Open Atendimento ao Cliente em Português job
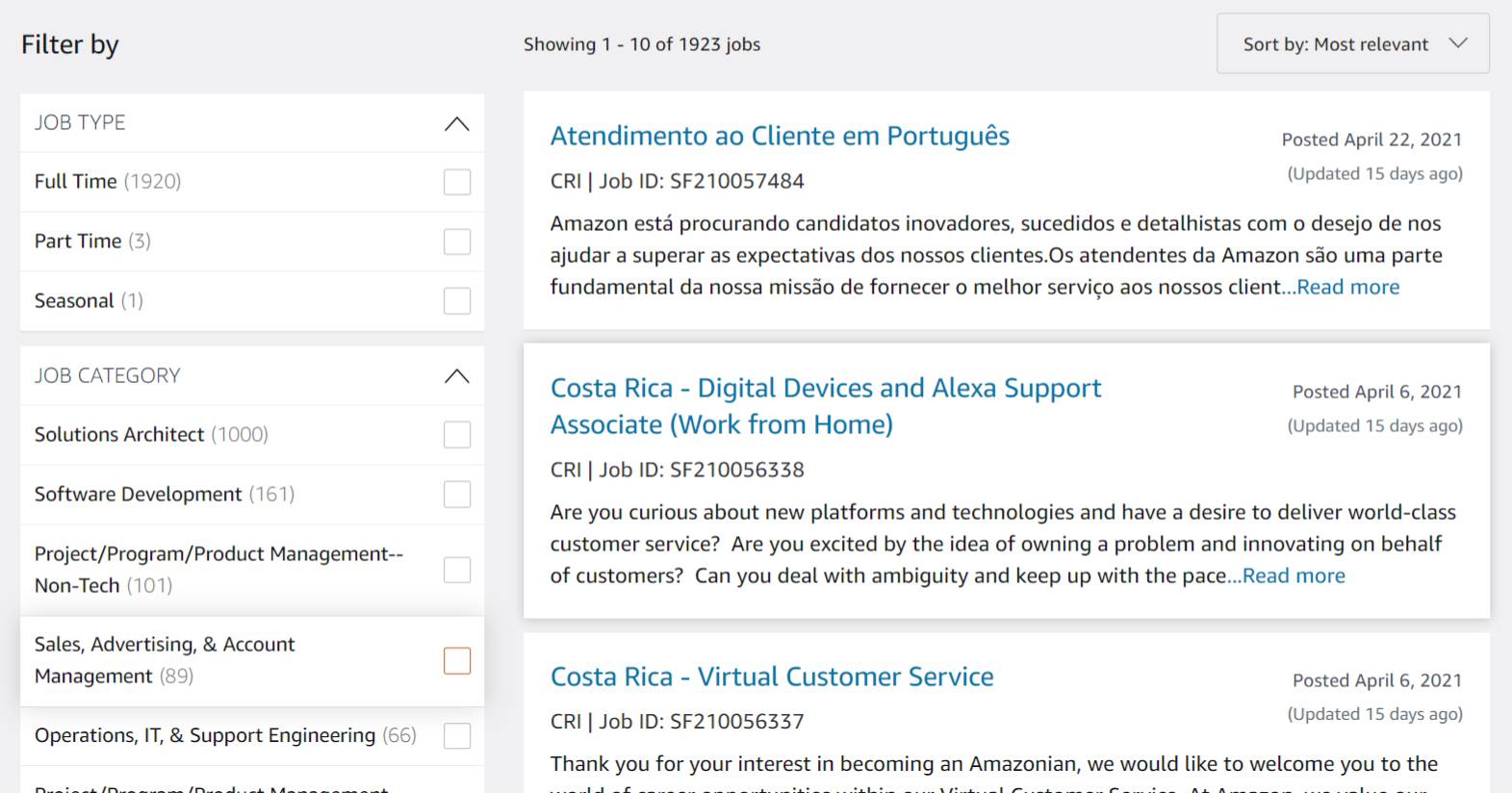Viewport: 1512px width, 793px height. pos(780,137)
